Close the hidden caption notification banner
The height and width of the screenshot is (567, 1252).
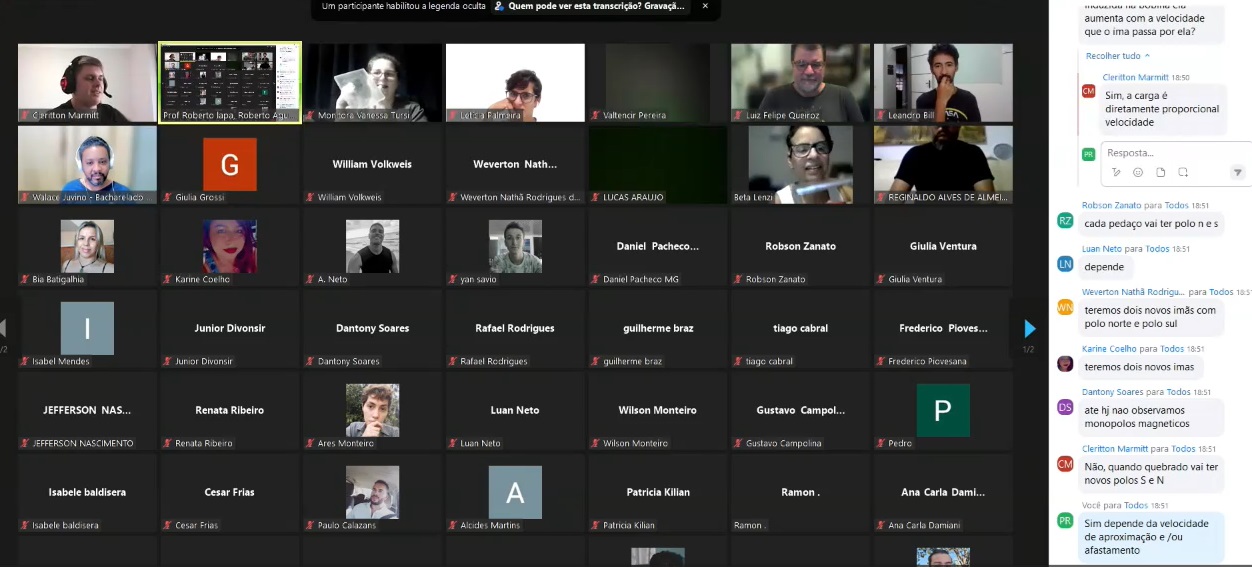click(704, 6)
